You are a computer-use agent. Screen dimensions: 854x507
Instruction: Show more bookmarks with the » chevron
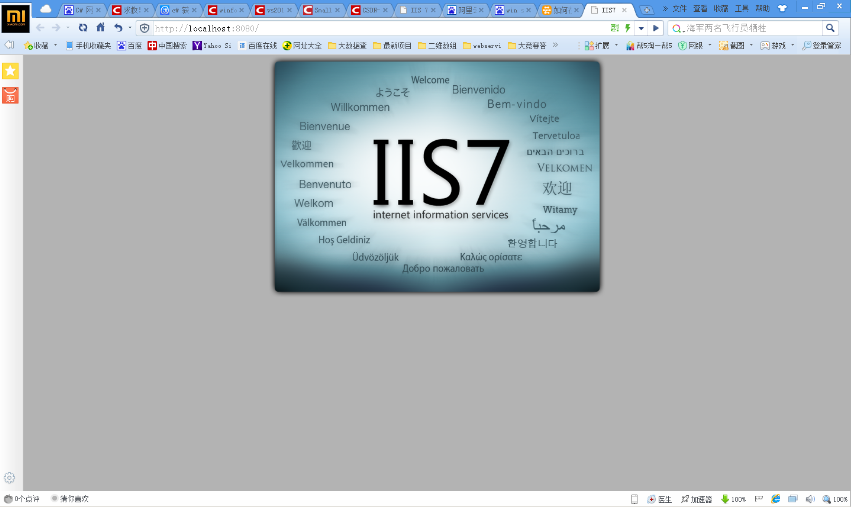click(x=555, y=45)
